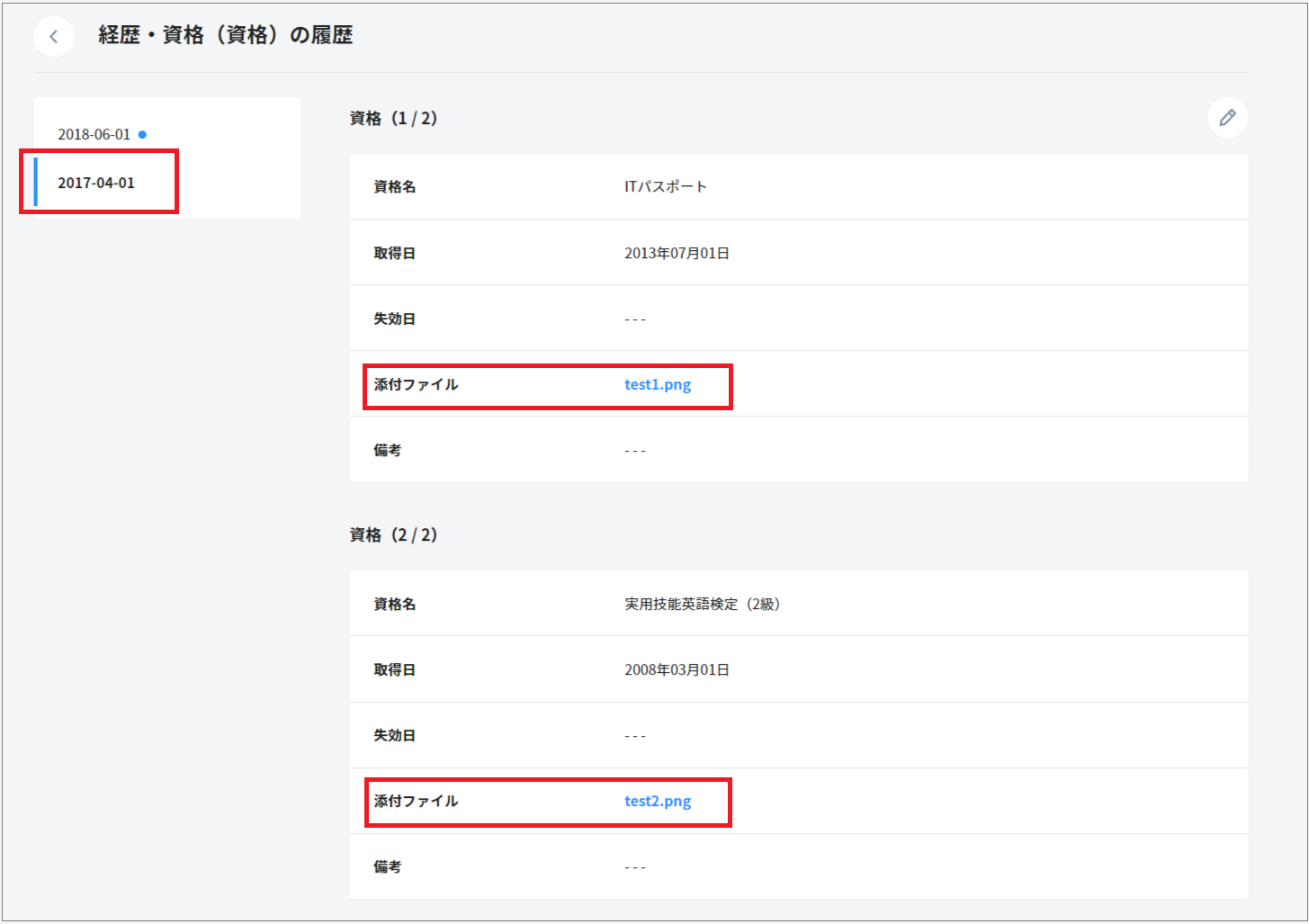Viewport: 1309px width, 924px height.
Task: Open the test2.png attachment link
Action: pyautogui.click(x=658, y=802)
